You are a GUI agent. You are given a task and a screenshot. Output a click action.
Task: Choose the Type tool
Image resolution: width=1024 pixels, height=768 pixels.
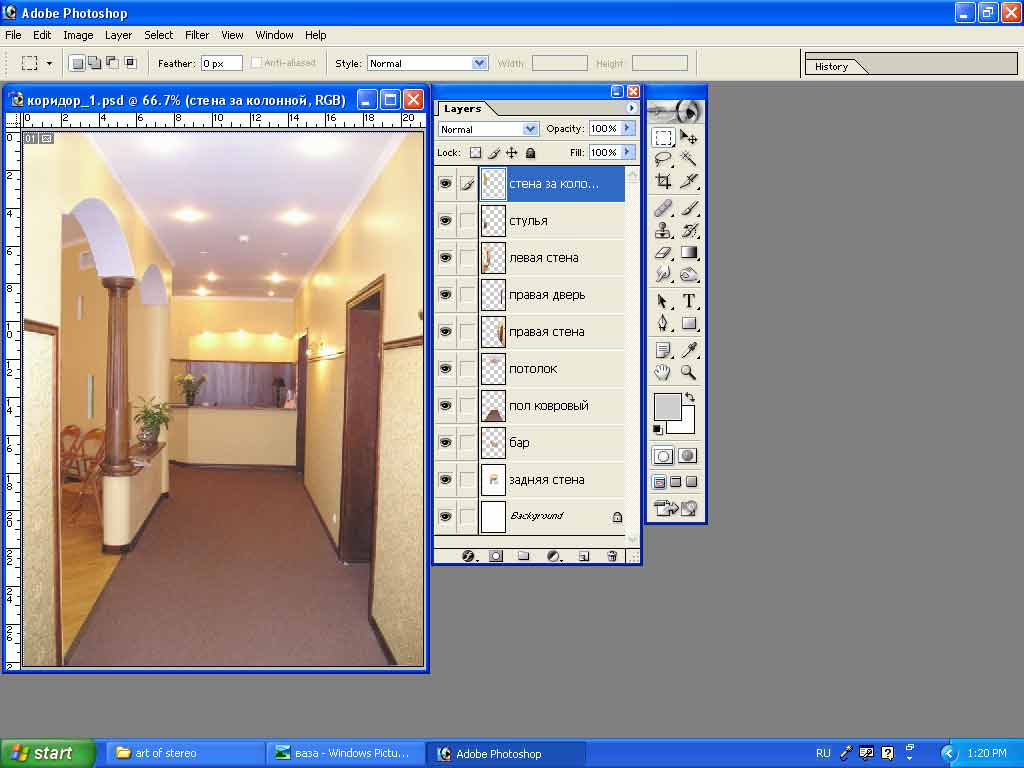click(688, 301)
